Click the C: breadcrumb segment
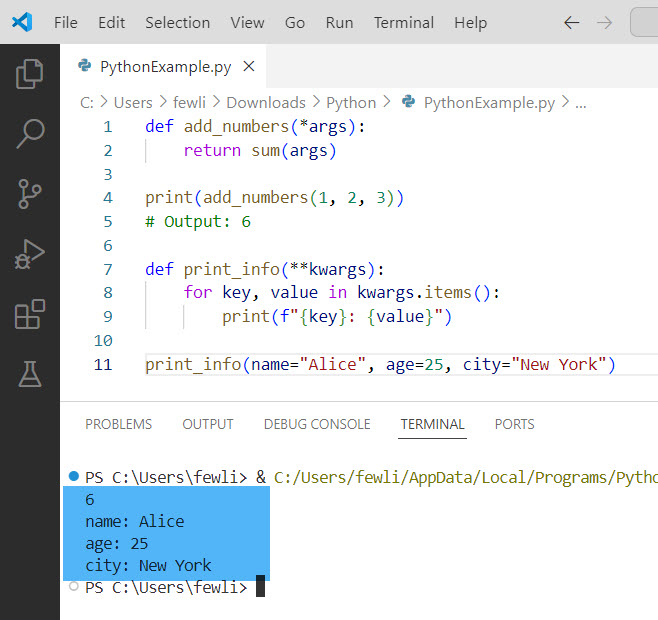658x620 pixels. point(87,103)
